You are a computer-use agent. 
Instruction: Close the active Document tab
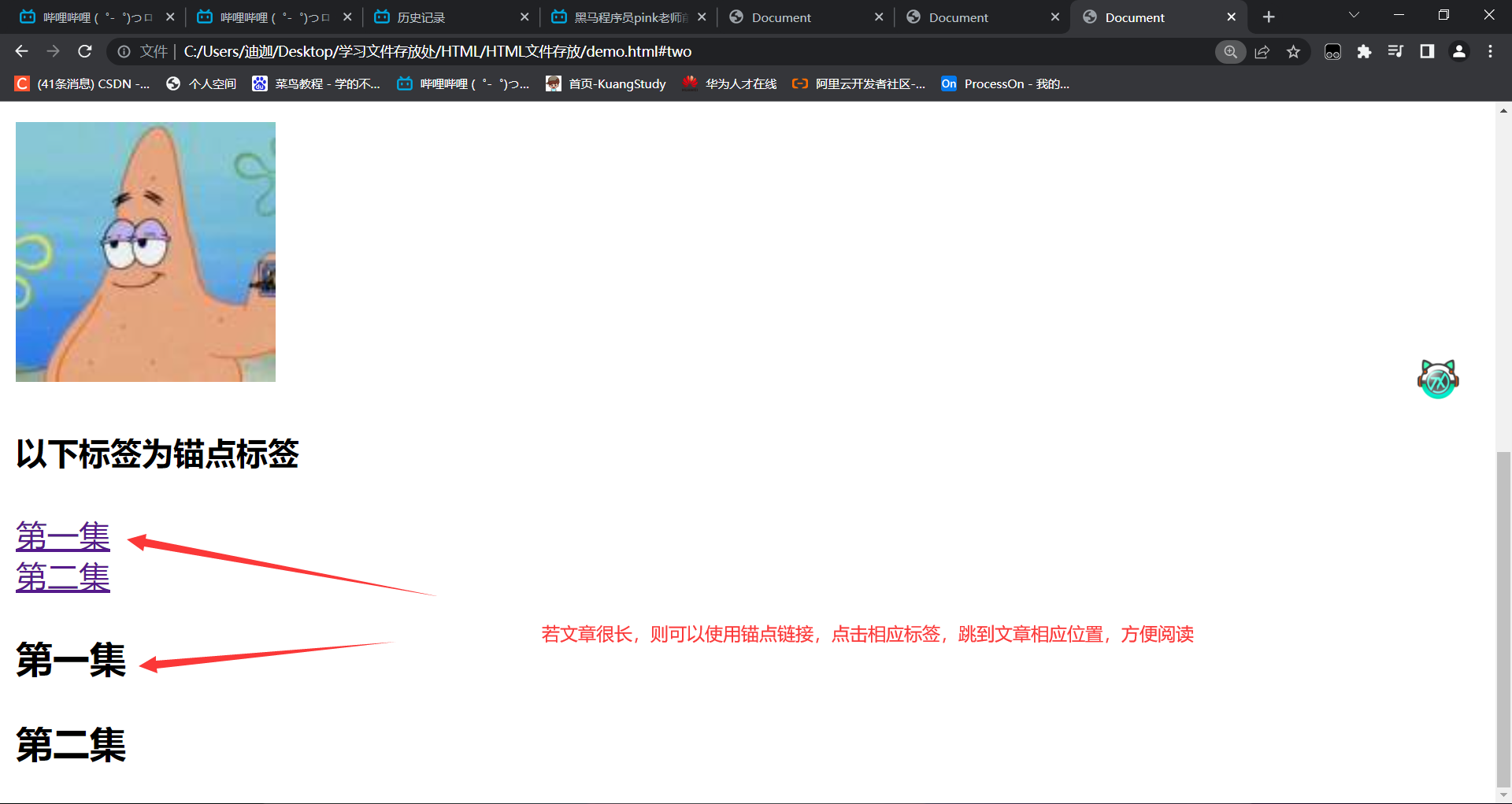tap(1232, 17)
